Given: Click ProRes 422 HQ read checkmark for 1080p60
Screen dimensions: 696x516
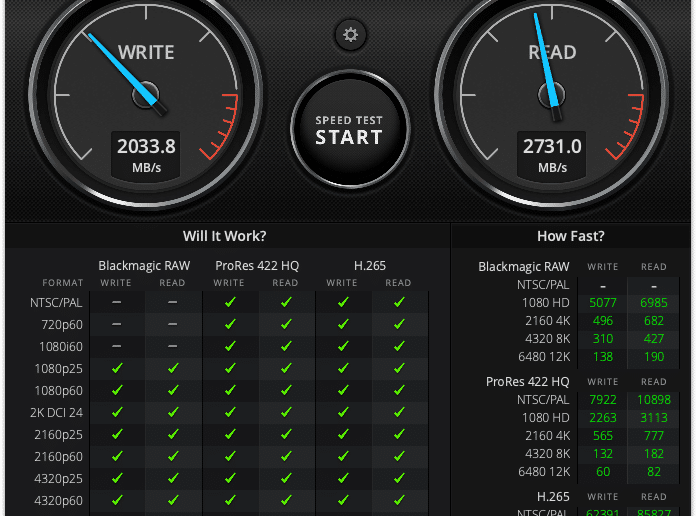Looking at the screenshot, I should point(286,390).
